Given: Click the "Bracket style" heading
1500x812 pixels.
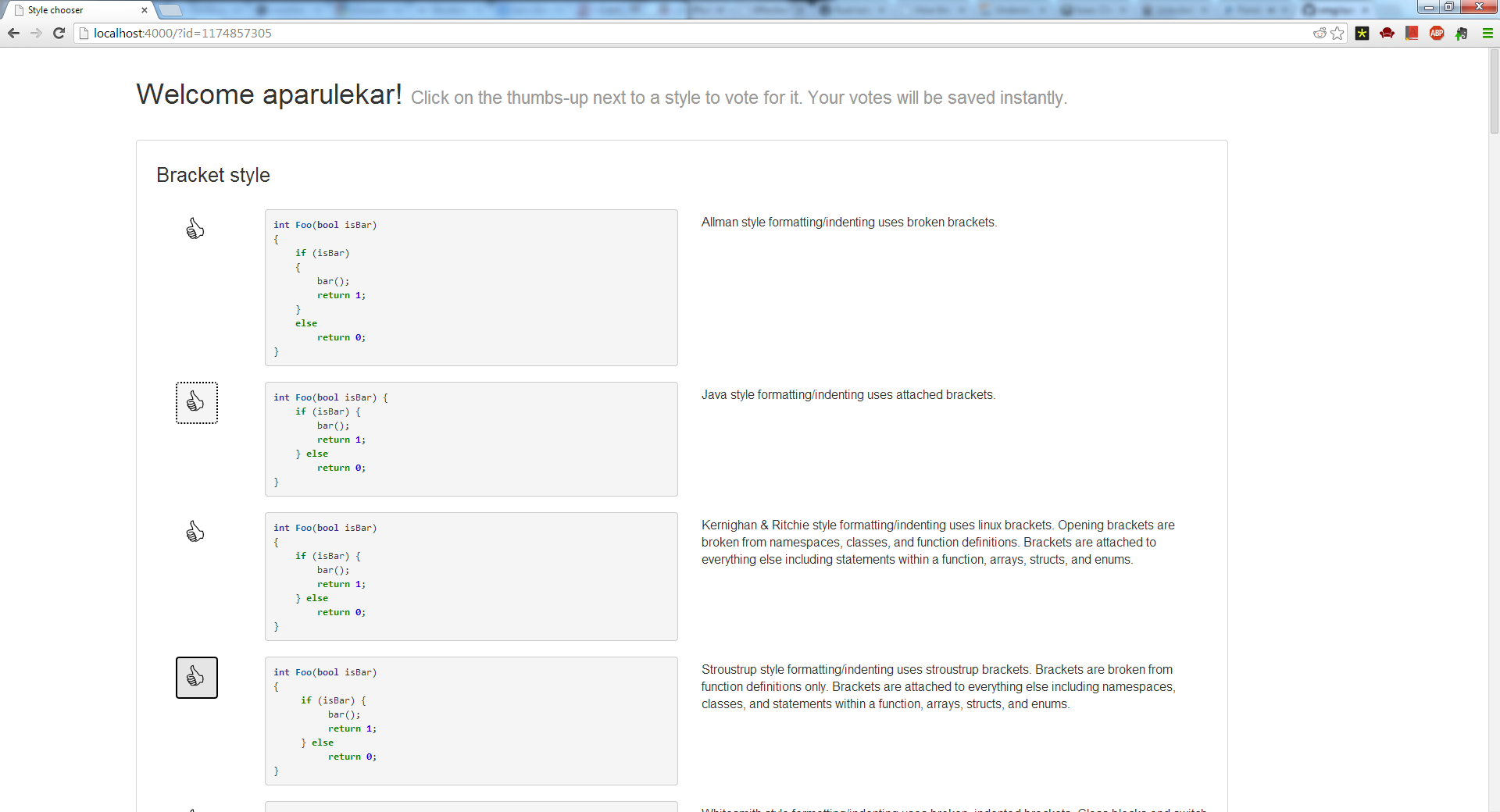Looking at the screenshot, I should coord(213,175).
